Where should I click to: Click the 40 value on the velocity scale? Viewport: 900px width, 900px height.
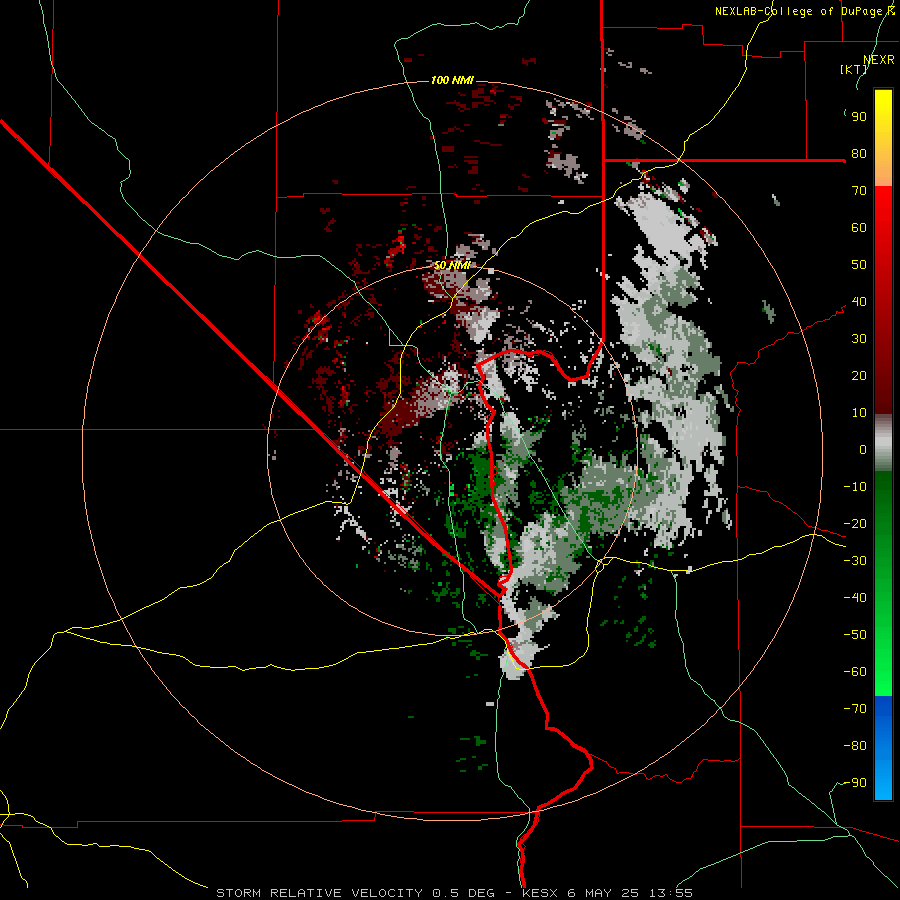pos(859,302)
